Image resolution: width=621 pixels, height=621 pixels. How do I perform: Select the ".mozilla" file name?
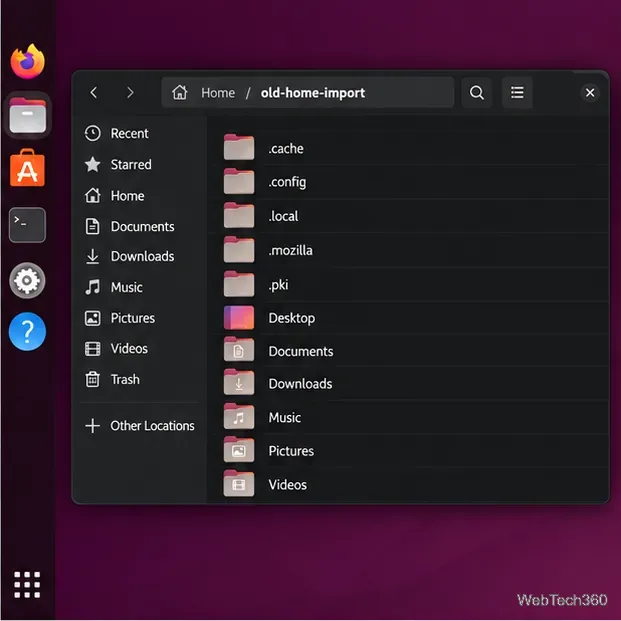290,250
